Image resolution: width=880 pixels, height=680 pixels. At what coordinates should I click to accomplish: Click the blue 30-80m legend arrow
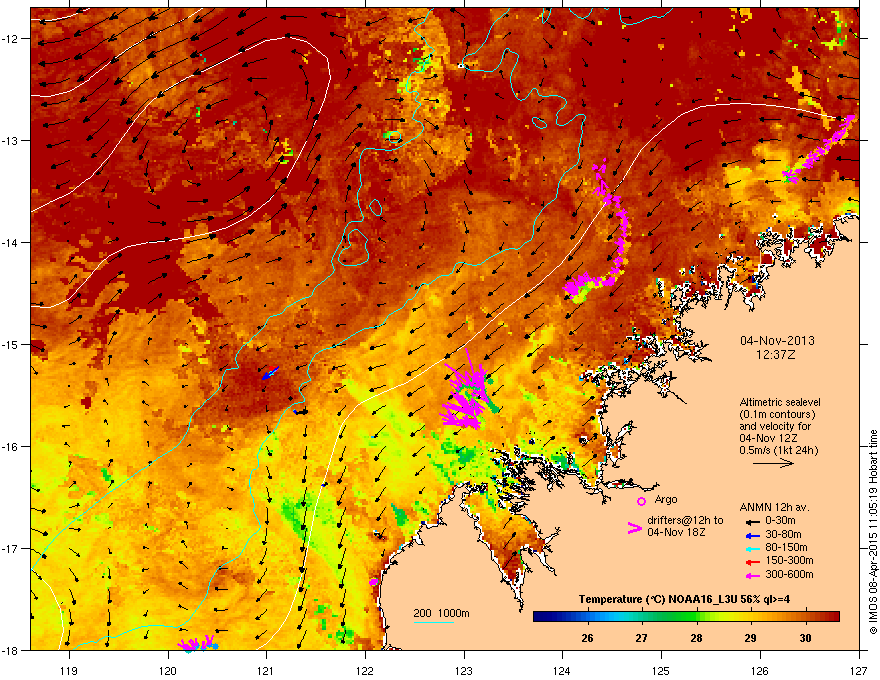(x=752, y=535)
